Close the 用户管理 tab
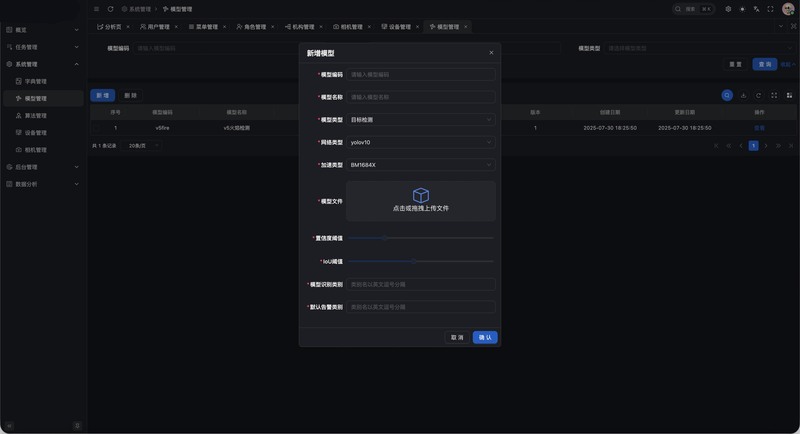800x434 pixels. click(x=176, y=27)
